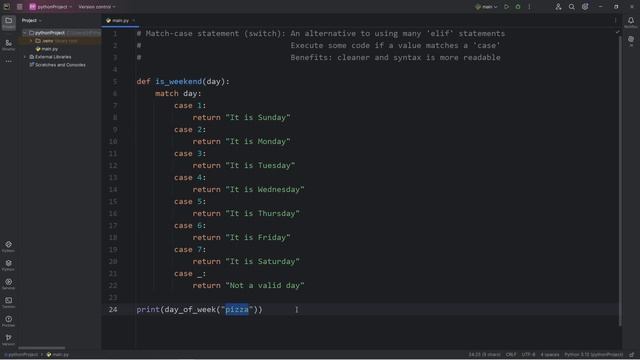This screenshot has width=640, height=360.
Task: Click the lock icon in status bar
Action: click(632, 355)
